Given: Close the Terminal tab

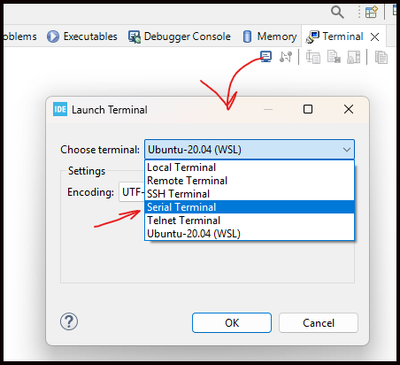Looking at the screenshot, I should pos(375,37).
